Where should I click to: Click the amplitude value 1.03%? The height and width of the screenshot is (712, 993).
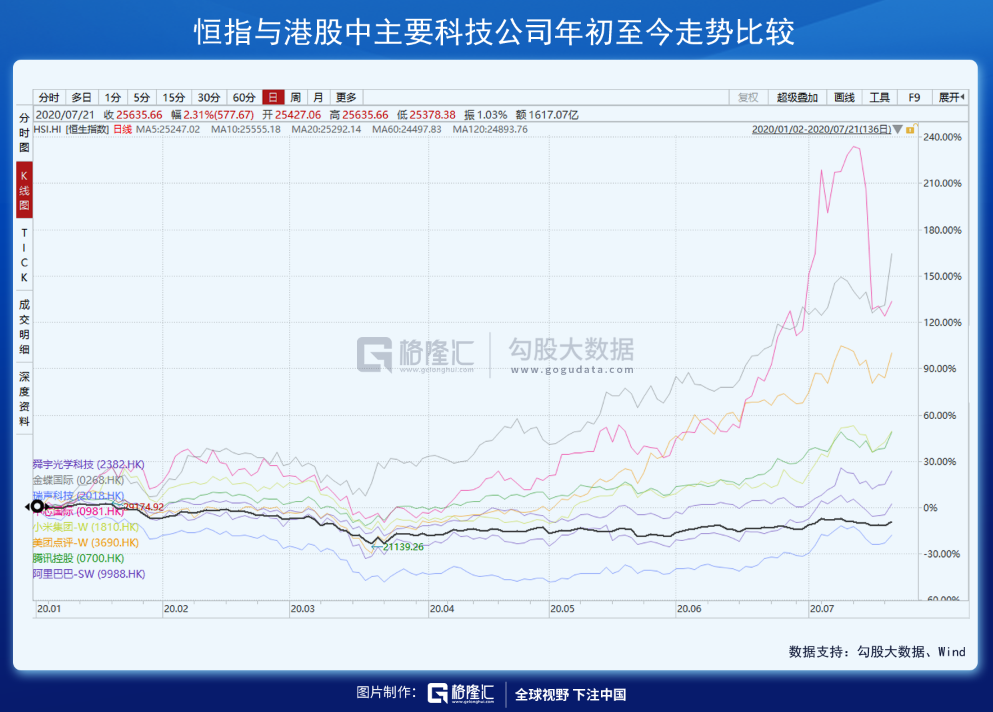click(x=491, y=115)
